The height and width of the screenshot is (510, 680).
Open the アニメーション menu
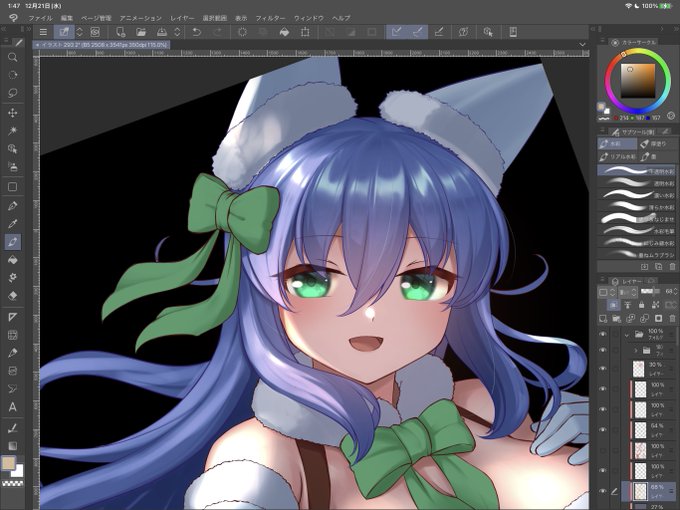[141, 18]
